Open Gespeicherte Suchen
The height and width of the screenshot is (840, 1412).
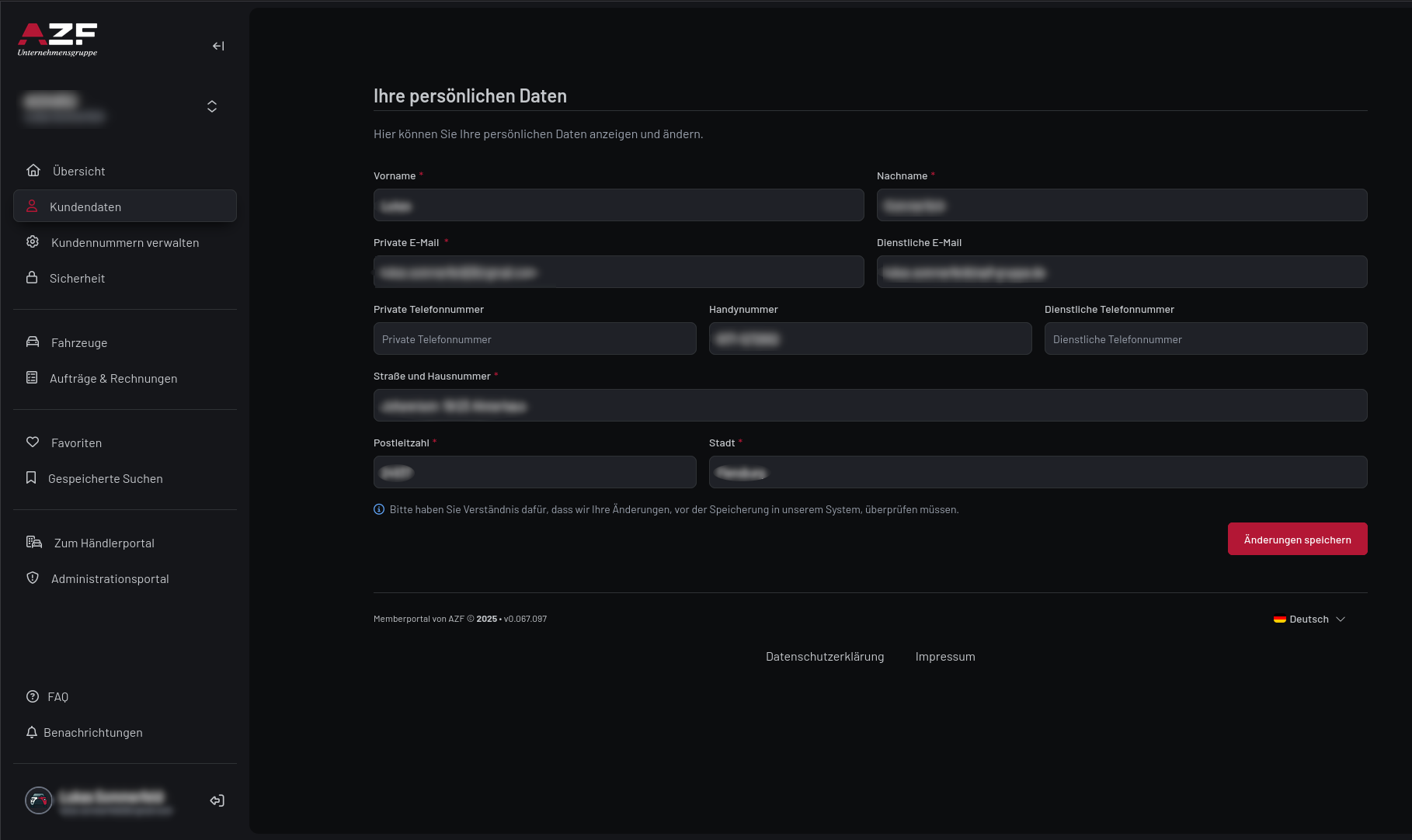(x=106, y=479)
